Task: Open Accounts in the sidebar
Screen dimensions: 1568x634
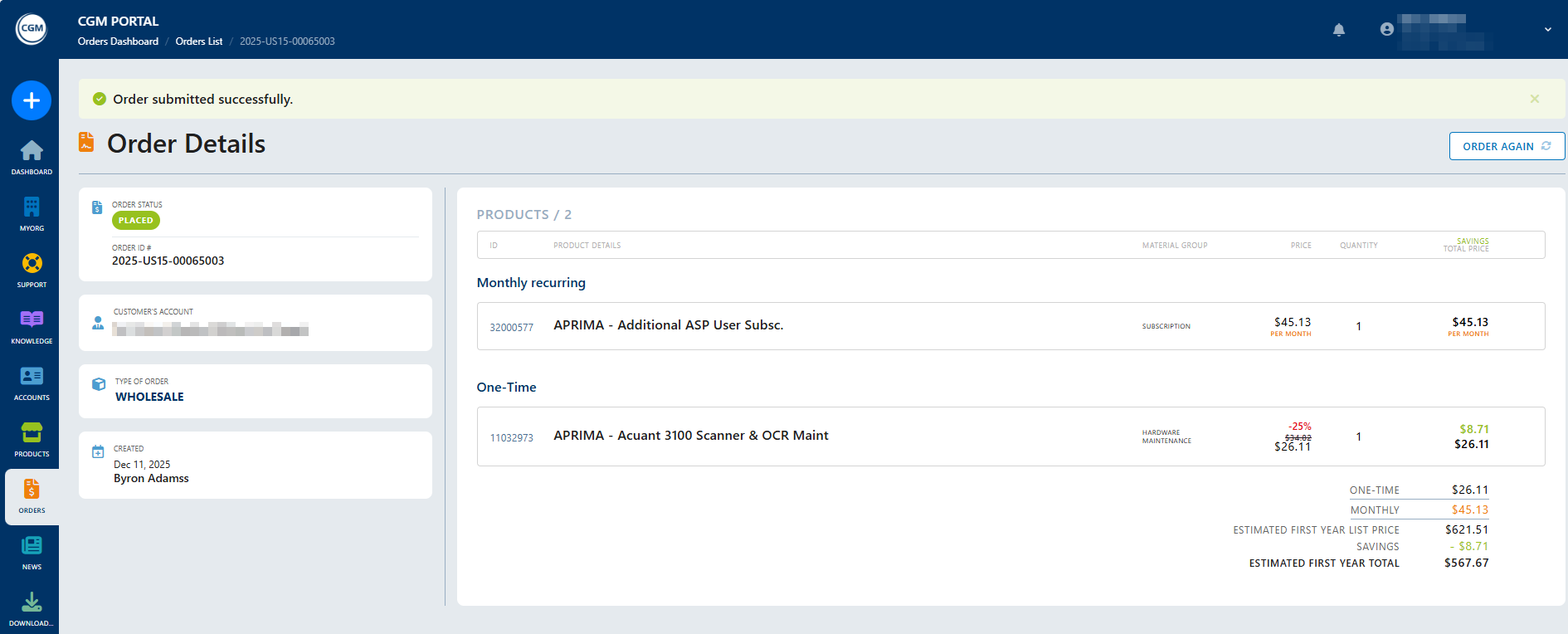Action: click(32, 383)
